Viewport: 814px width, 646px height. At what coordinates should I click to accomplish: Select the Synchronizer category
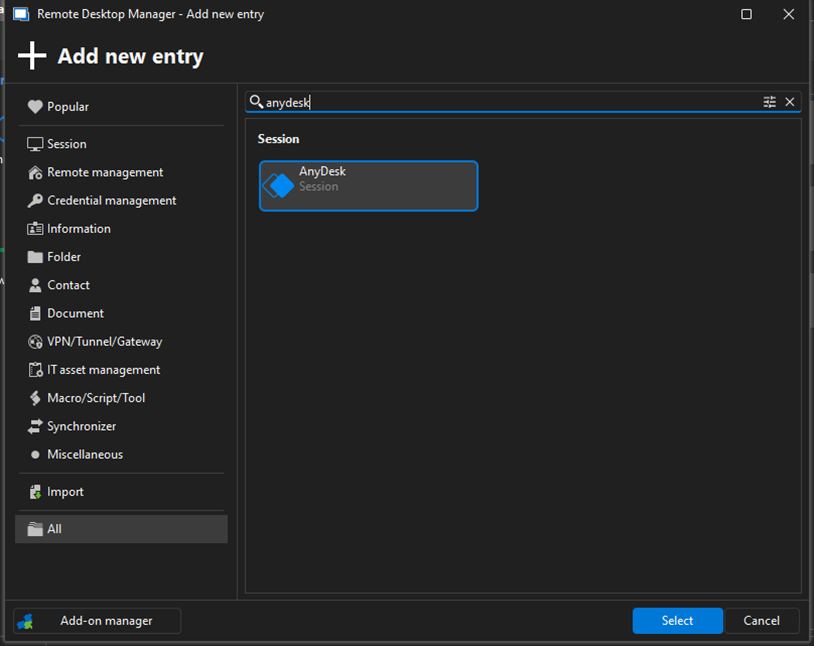tap(82, 426)
